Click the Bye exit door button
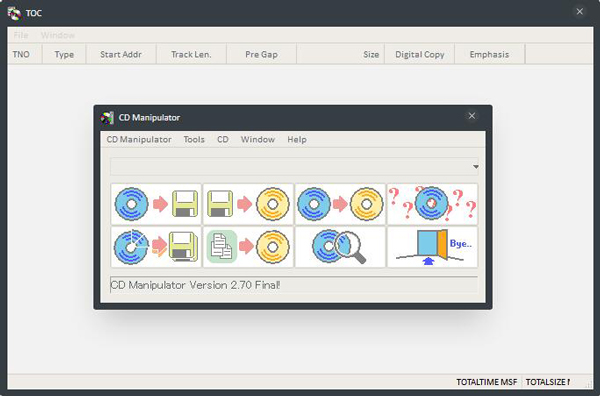This screenshot has height=396, width=600. [432, 247]
